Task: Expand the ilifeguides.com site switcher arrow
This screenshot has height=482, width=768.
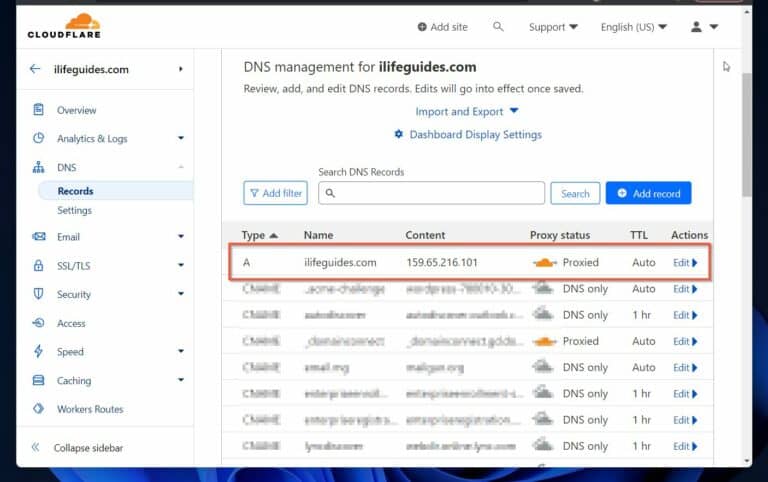Action: point(181,69)
